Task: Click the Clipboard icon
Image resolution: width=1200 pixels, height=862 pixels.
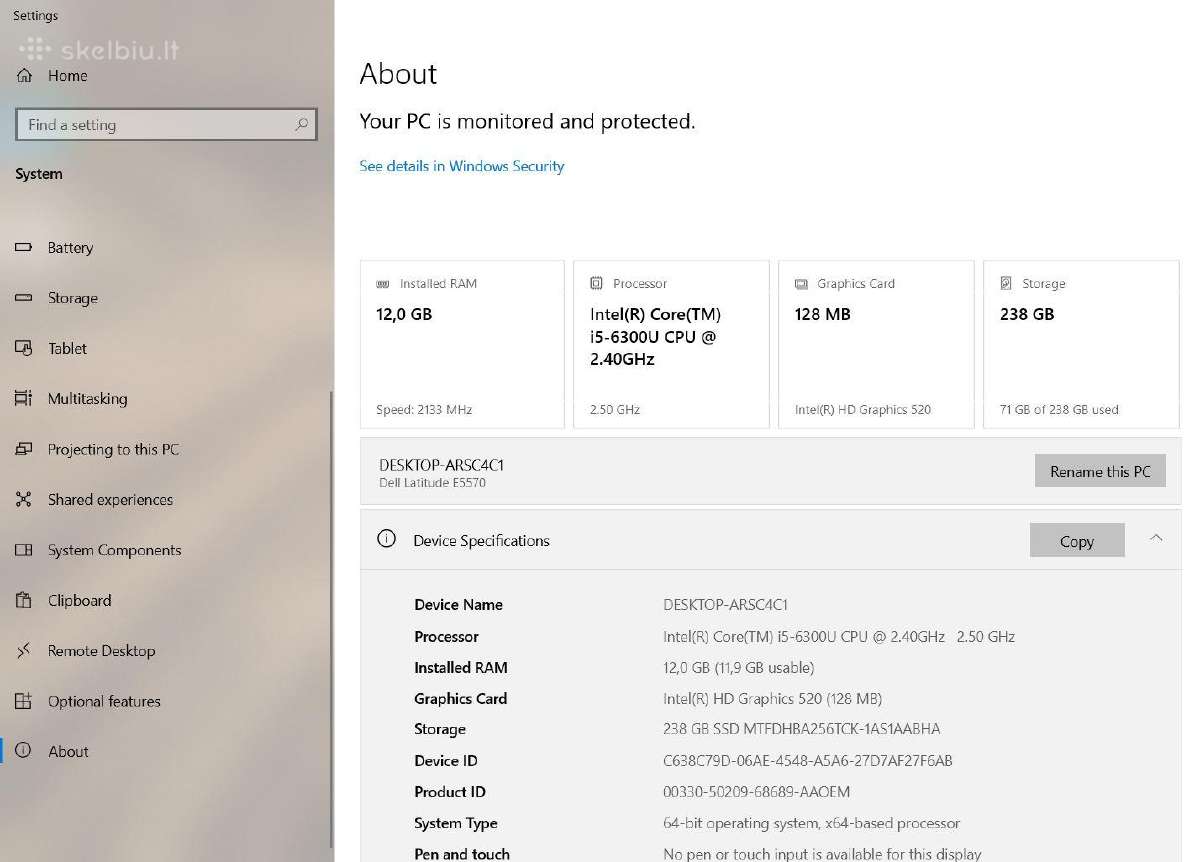Action: pos(24,600)
